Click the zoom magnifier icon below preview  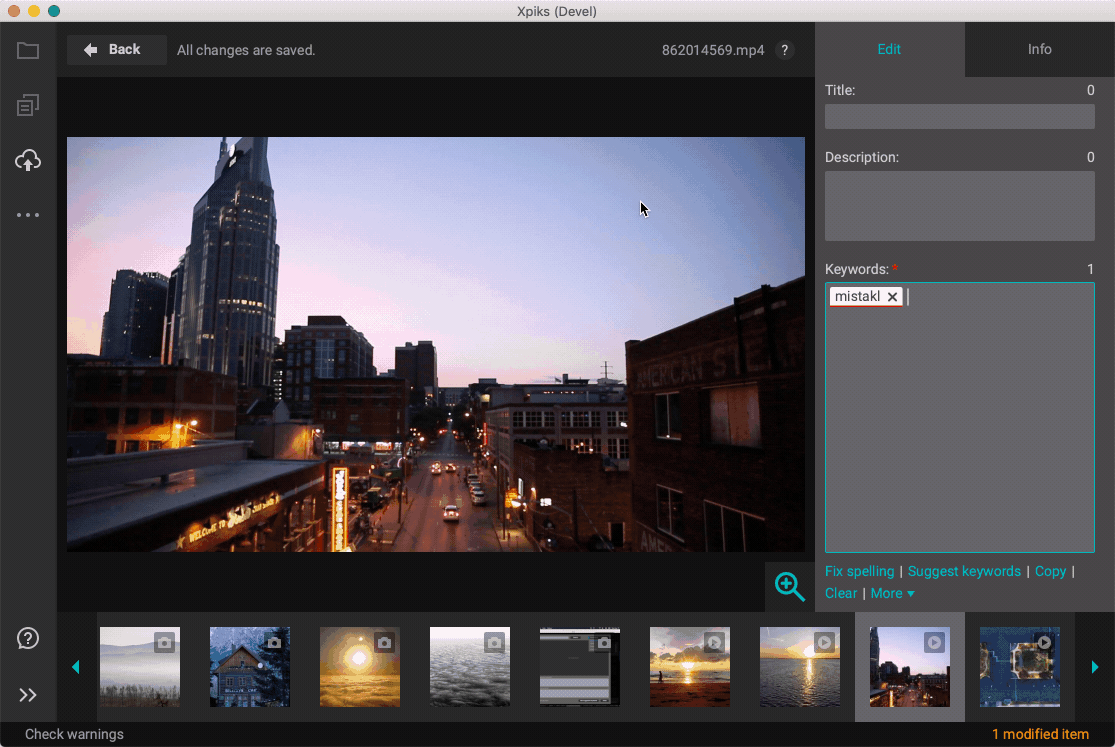tap(789, 587)
